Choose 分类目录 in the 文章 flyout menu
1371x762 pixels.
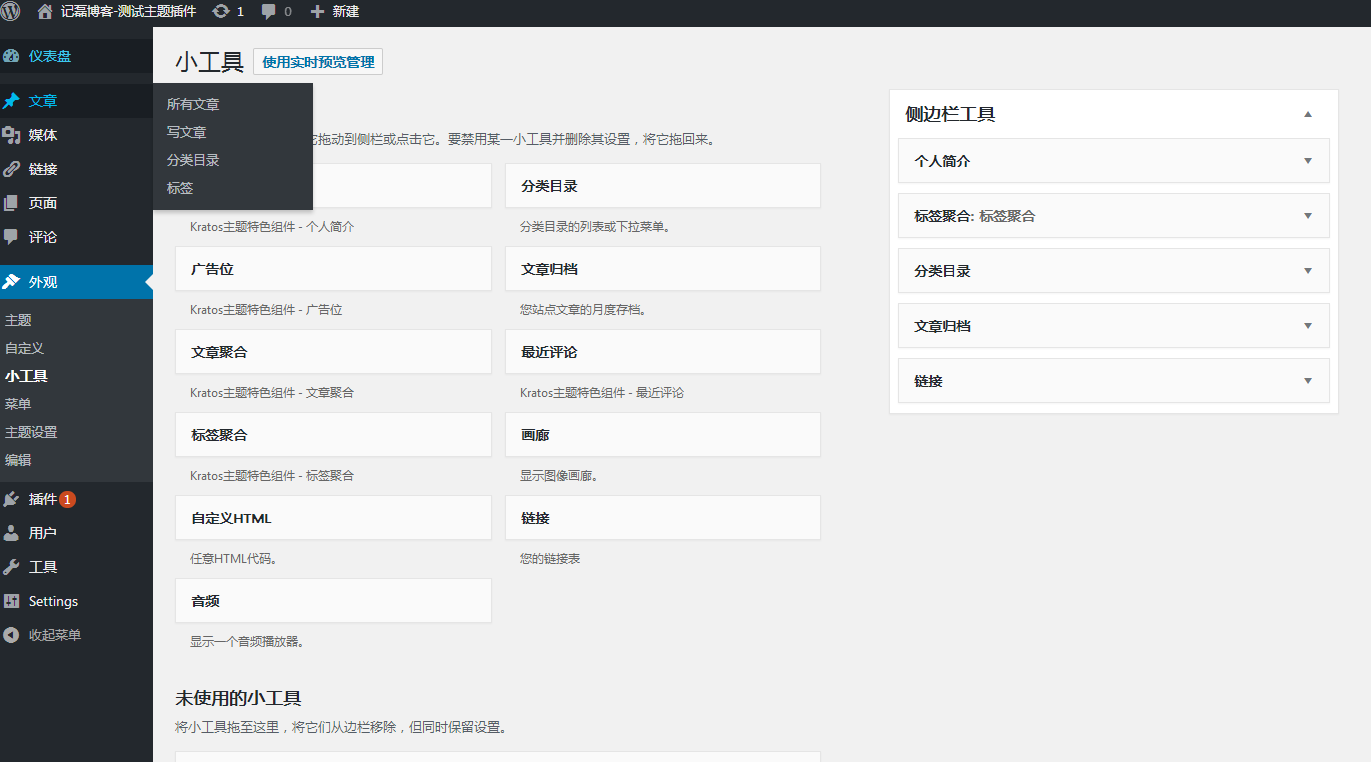click(x=193, y=160)
